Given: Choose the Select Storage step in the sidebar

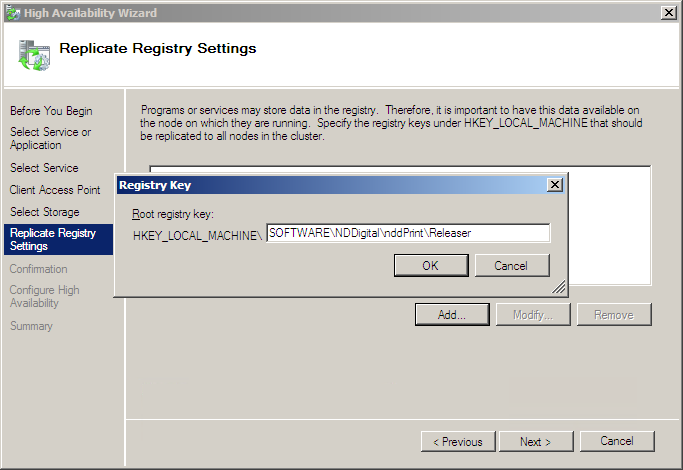Looking at the screenshot, I should (45, 212).
